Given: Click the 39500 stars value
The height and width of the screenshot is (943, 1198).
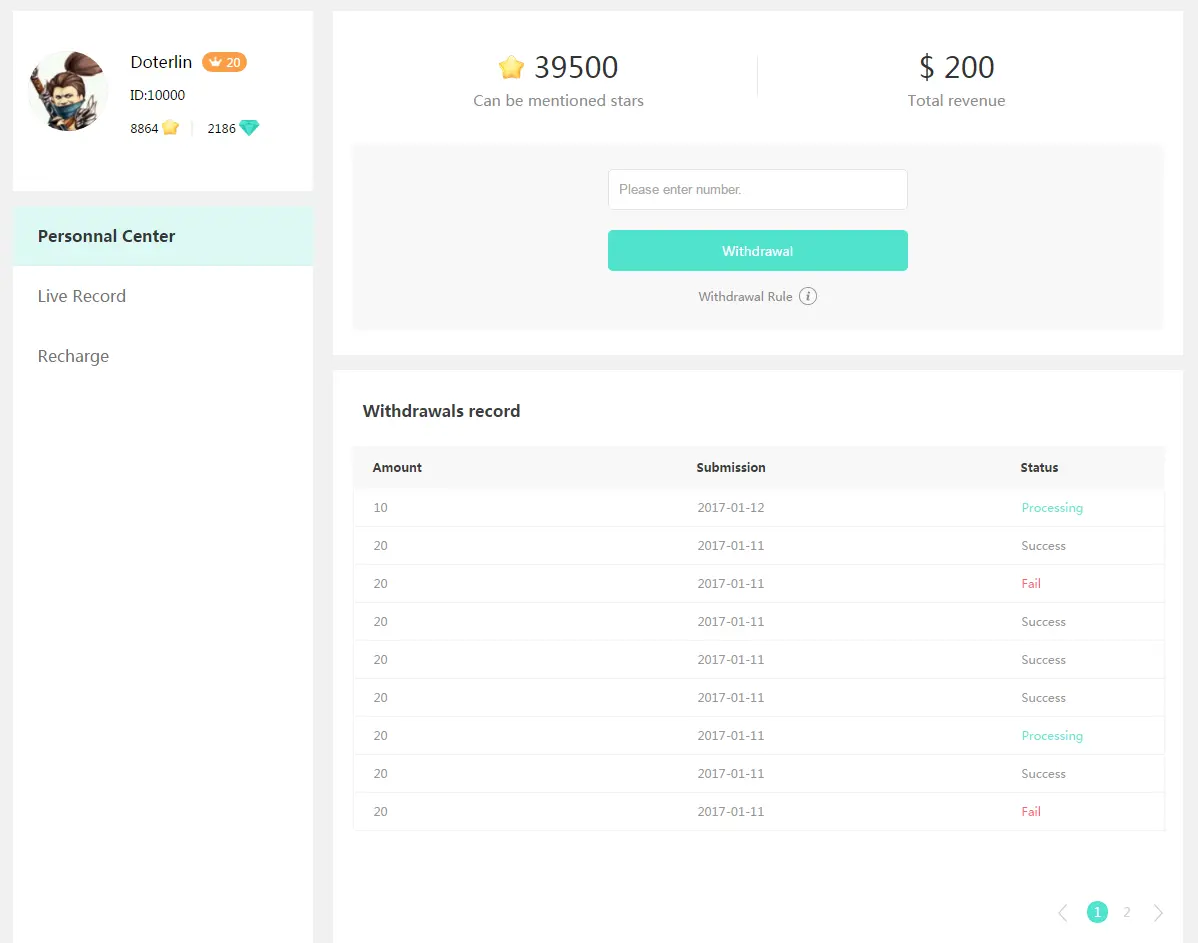Looking at the screenshot, I should pyautogui.click(x=576, y=67).
